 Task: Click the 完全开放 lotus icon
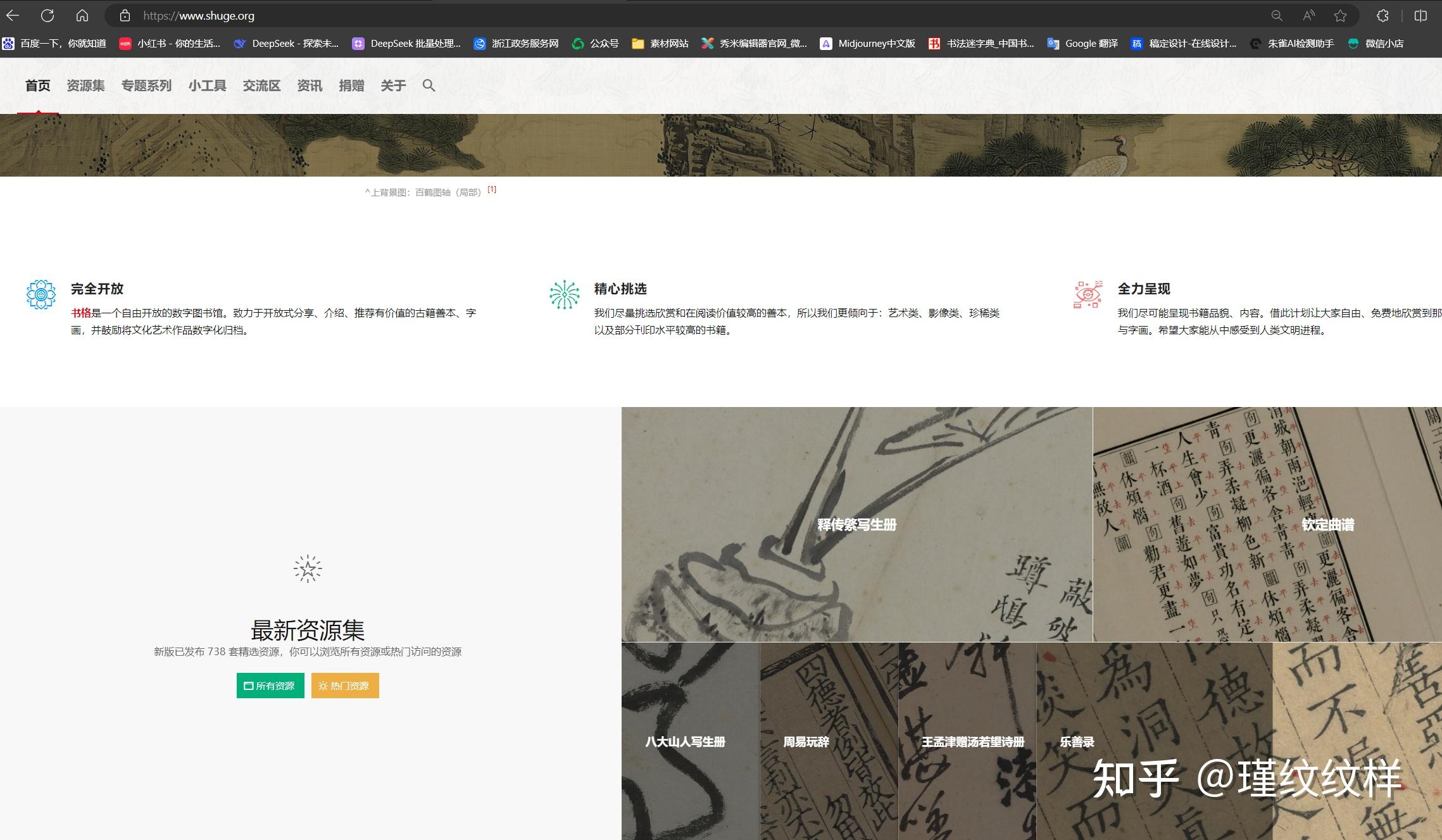click(41, 295)
